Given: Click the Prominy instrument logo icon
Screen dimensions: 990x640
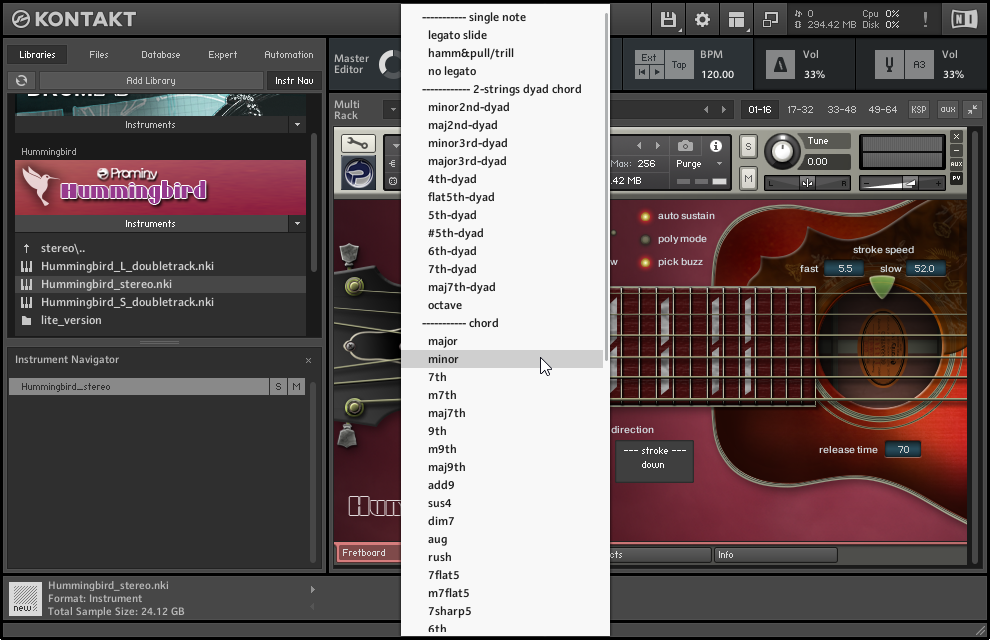Looking at the screenshot, I should coord(359,173).
